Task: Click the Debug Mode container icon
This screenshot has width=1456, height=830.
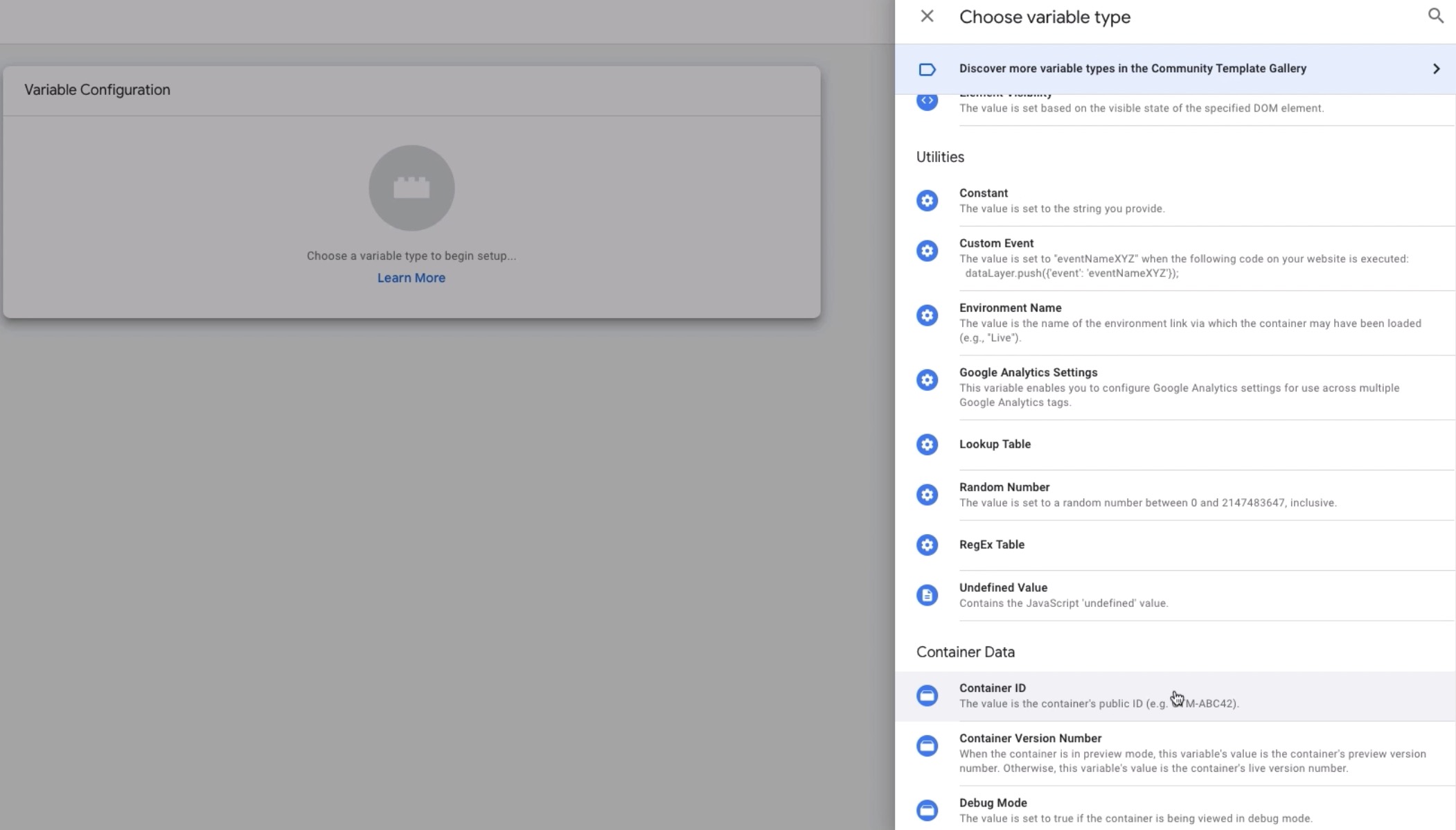Action: (927, 810)
